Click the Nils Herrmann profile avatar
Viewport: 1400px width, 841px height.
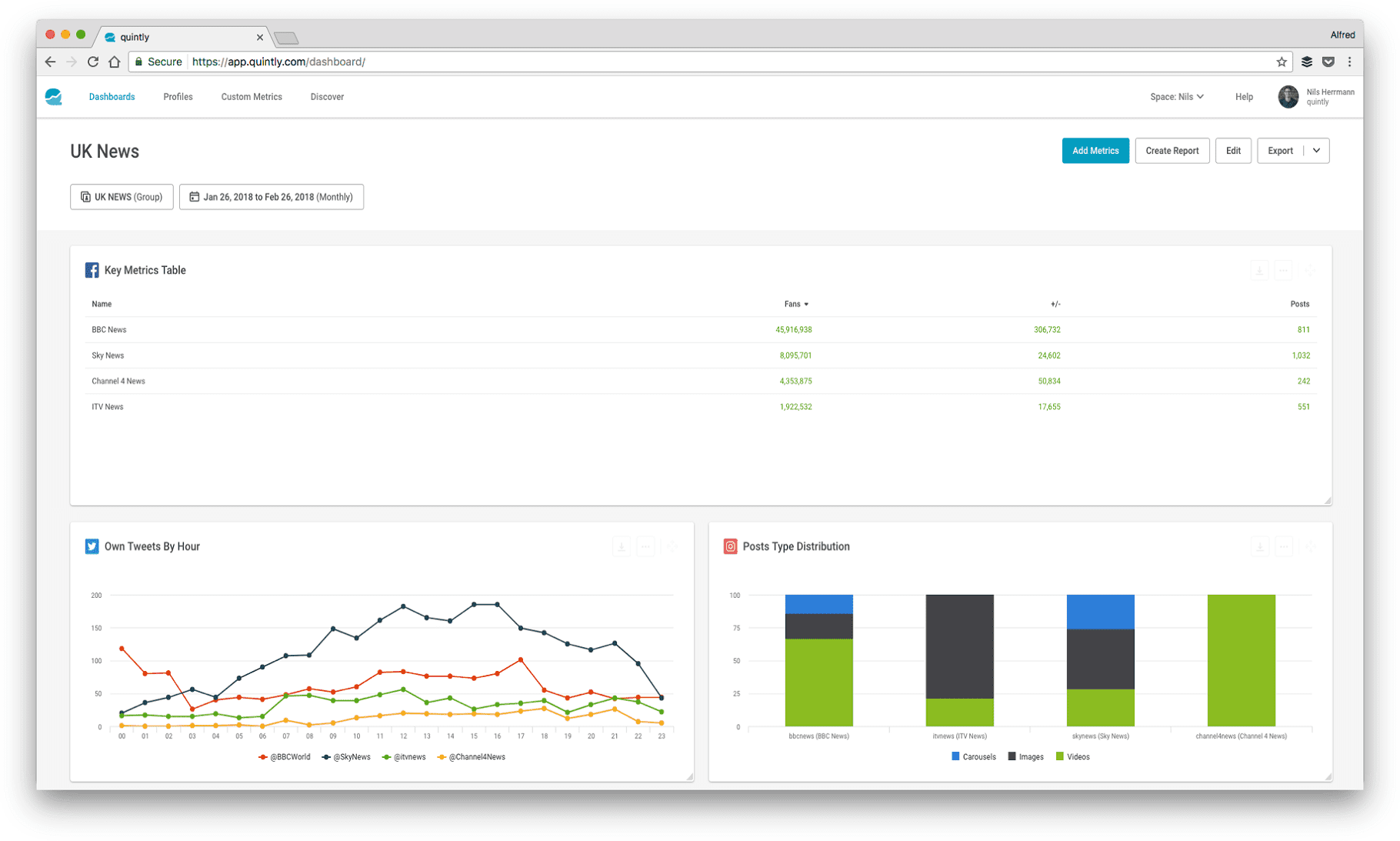tap(1288, 97)
